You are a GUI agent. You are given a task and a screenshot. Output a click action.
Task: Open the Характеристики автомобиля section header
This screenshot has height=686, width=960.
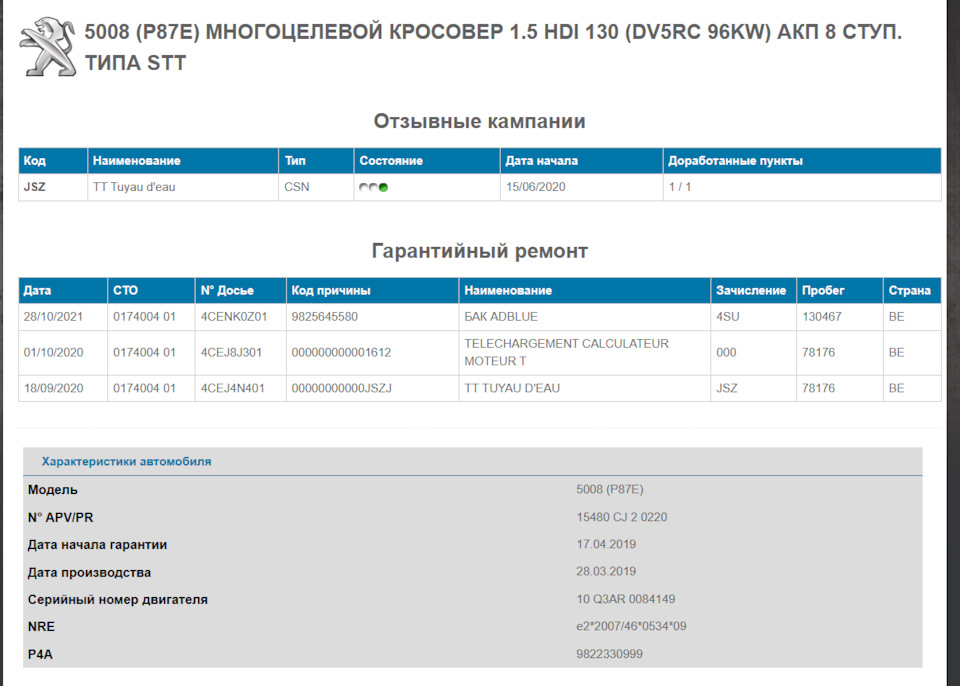tap(126, 461)
